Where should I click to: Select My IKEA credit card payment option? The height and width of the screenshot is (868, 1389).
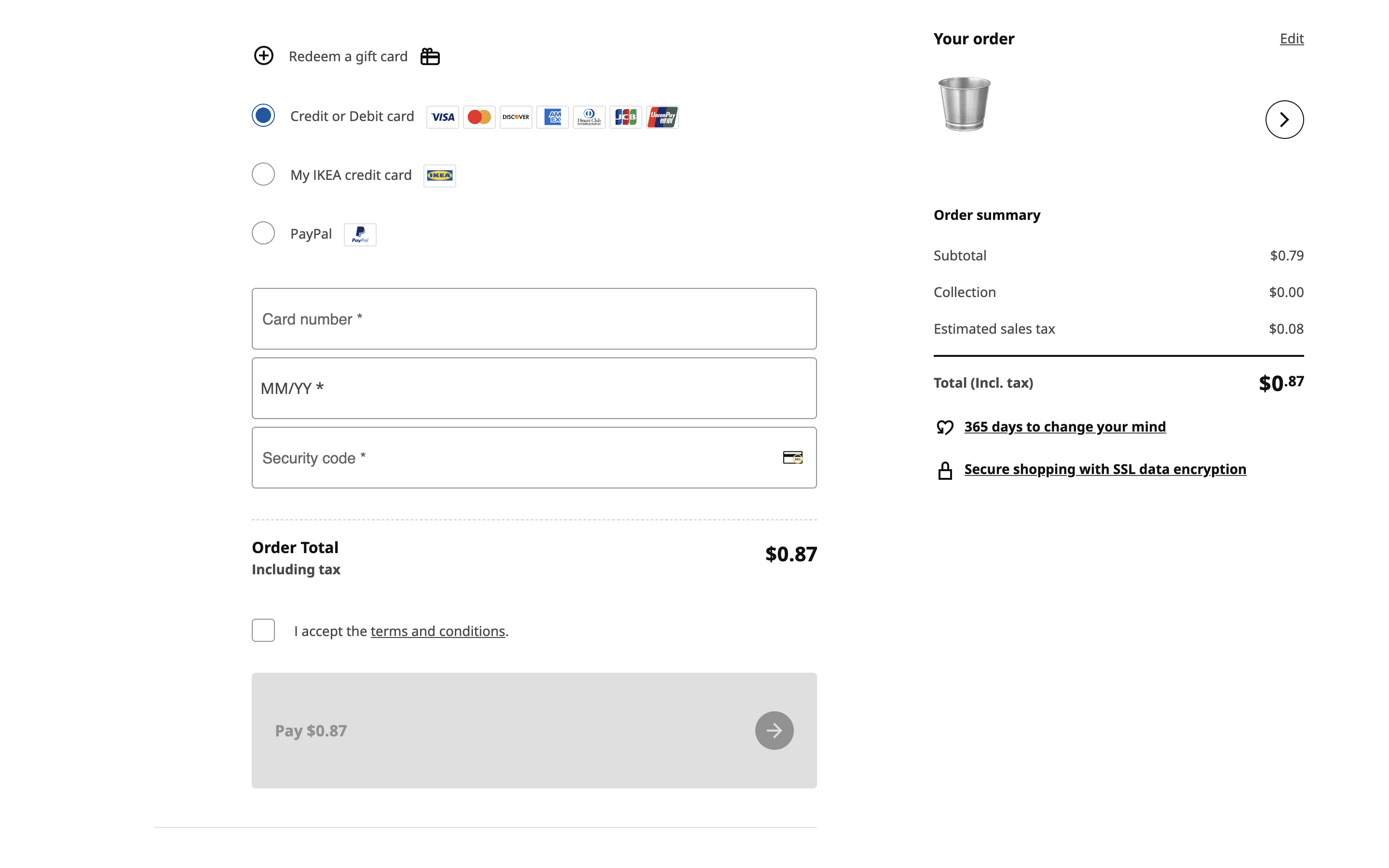(263, 175)
